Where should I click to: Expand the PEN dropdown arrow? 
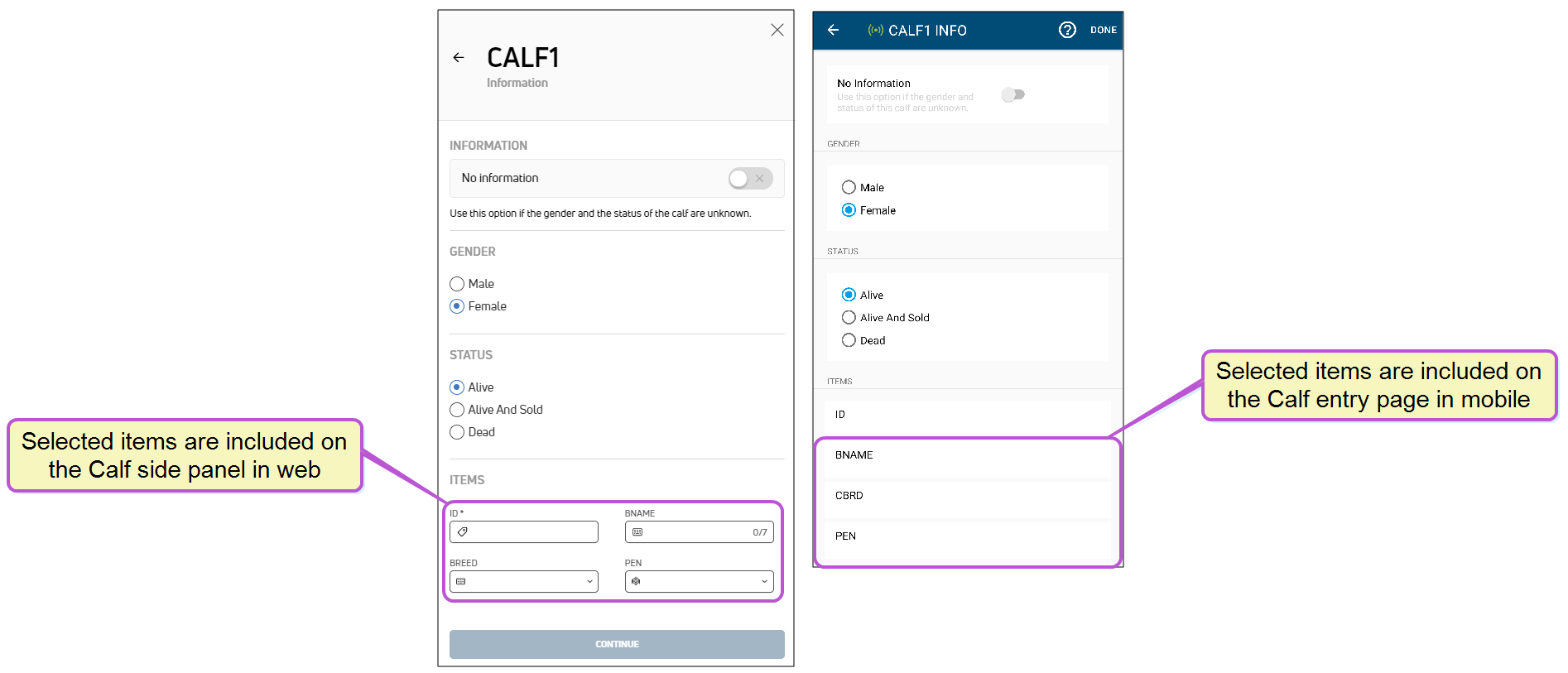pyautogui.click(x=764, y=581)
